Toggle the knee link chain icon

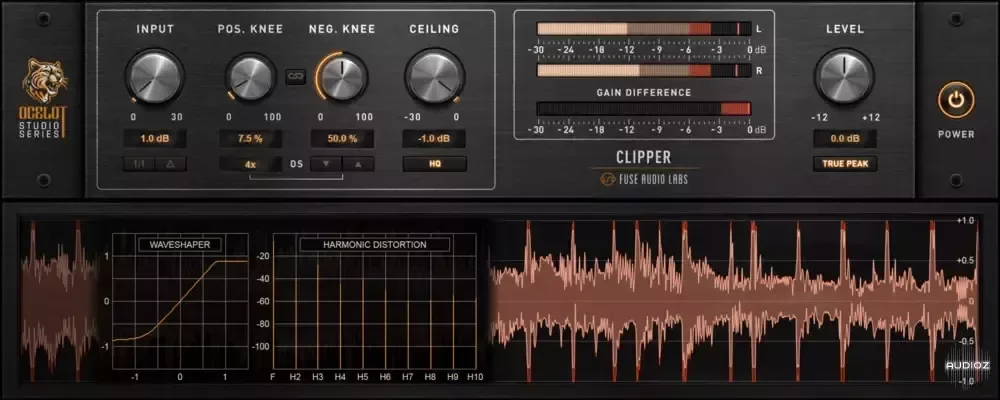[294, 77]
